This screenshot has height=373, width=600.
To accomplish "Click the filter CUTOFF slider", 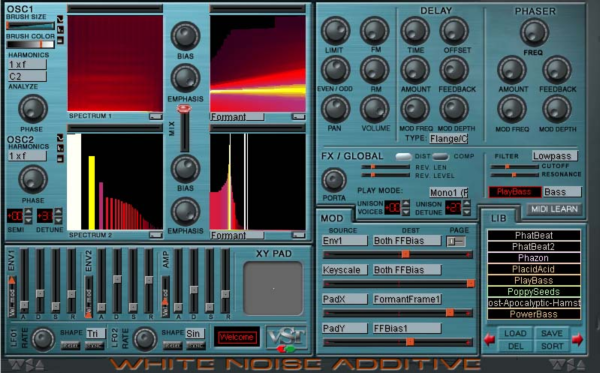I will tap(515, 166).
